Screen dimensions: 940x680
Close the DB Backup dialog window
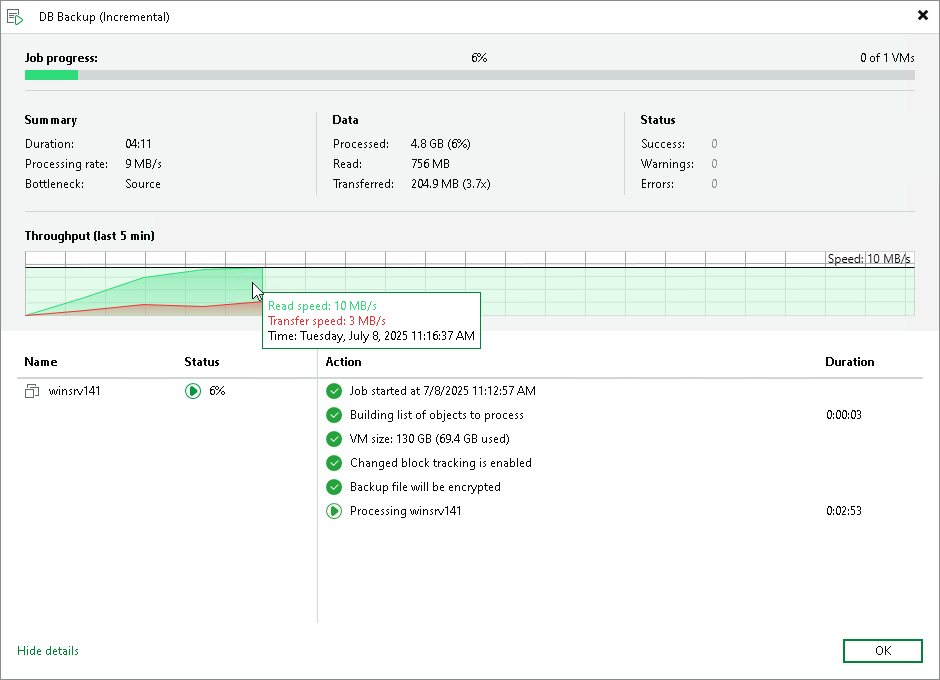(922, 16)
